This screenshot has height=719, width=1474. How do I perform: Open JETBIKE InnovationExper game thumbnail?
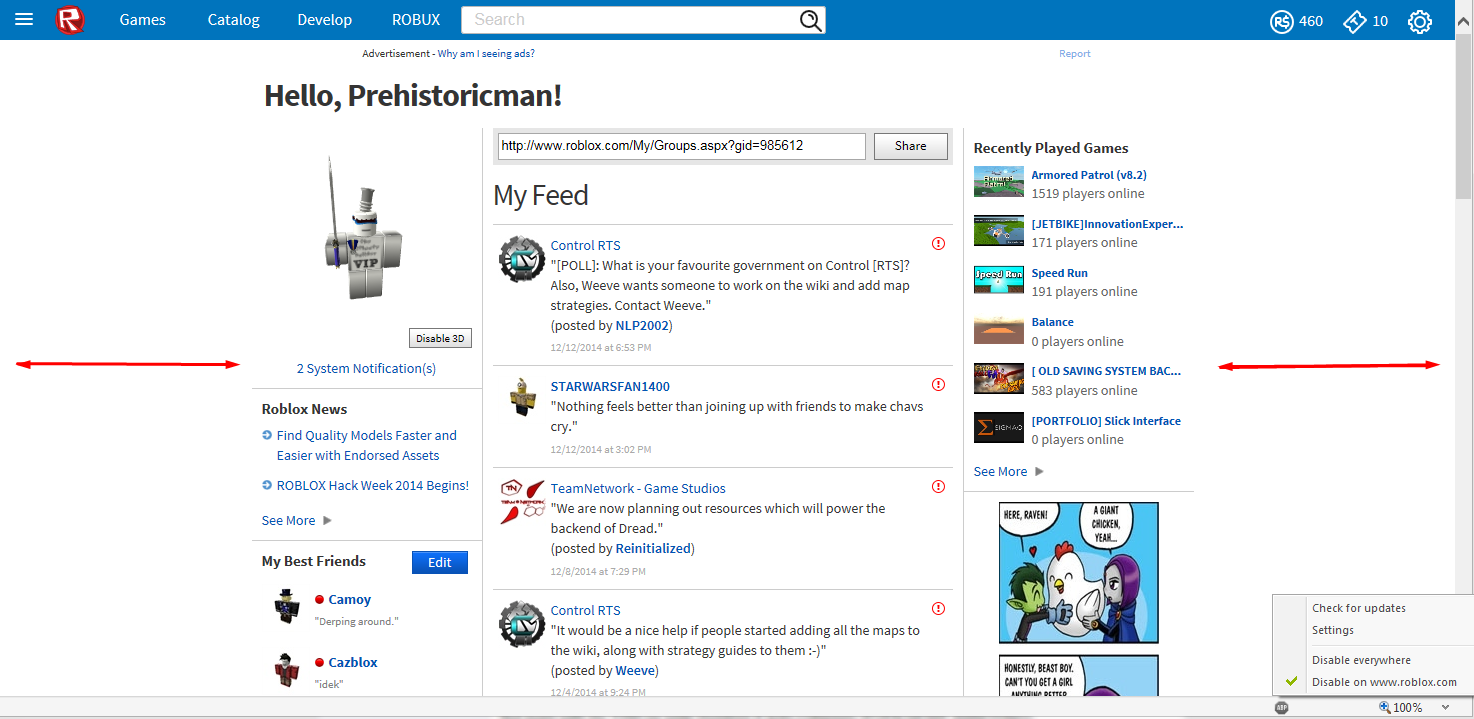[x=998, y=231]
